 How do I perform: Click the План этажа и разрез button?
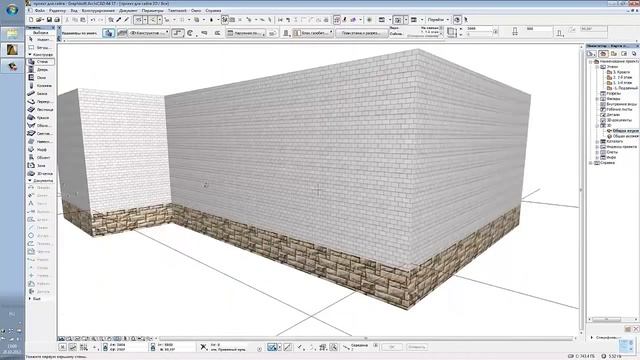click(x=361, y=33)
